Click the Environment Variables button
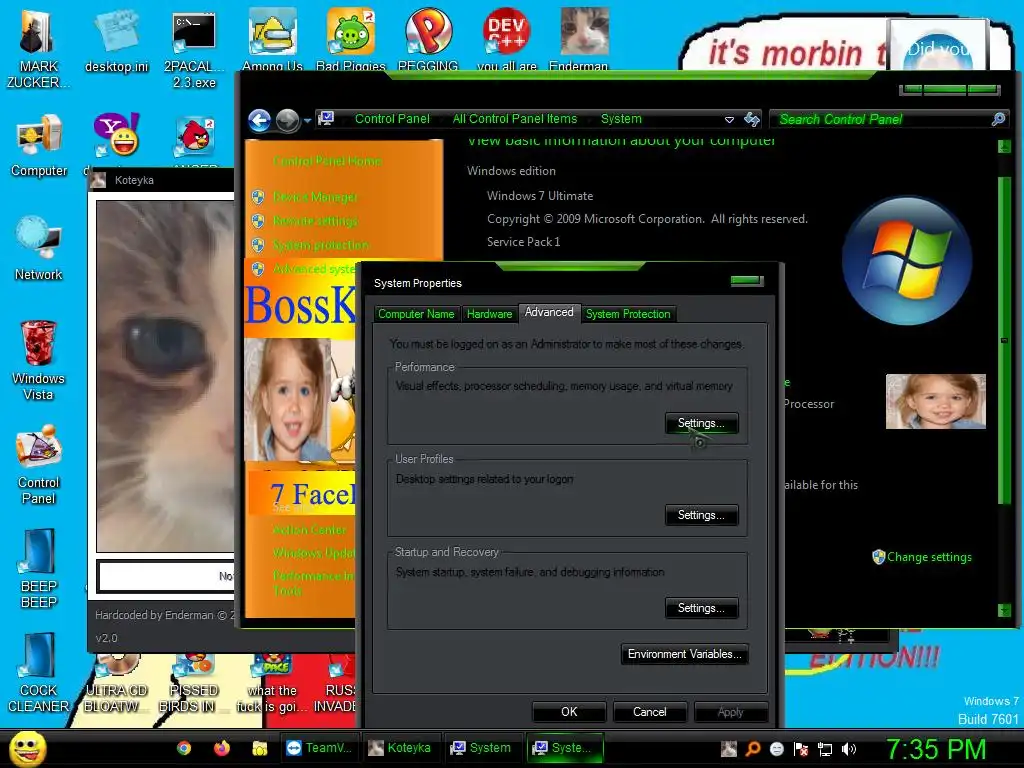1024x768 pixels. coord(684,654)
